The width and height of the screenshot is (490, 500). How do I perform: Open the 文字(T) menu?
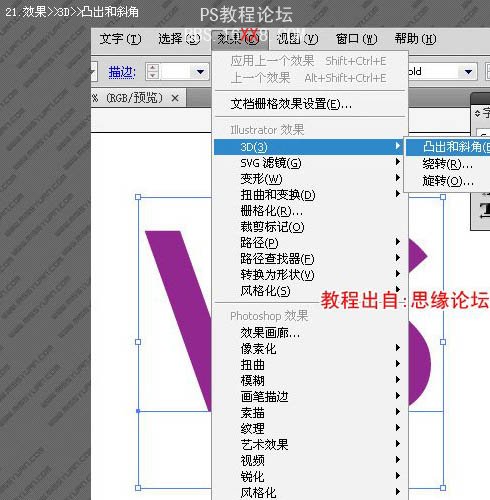click(120, 39)
